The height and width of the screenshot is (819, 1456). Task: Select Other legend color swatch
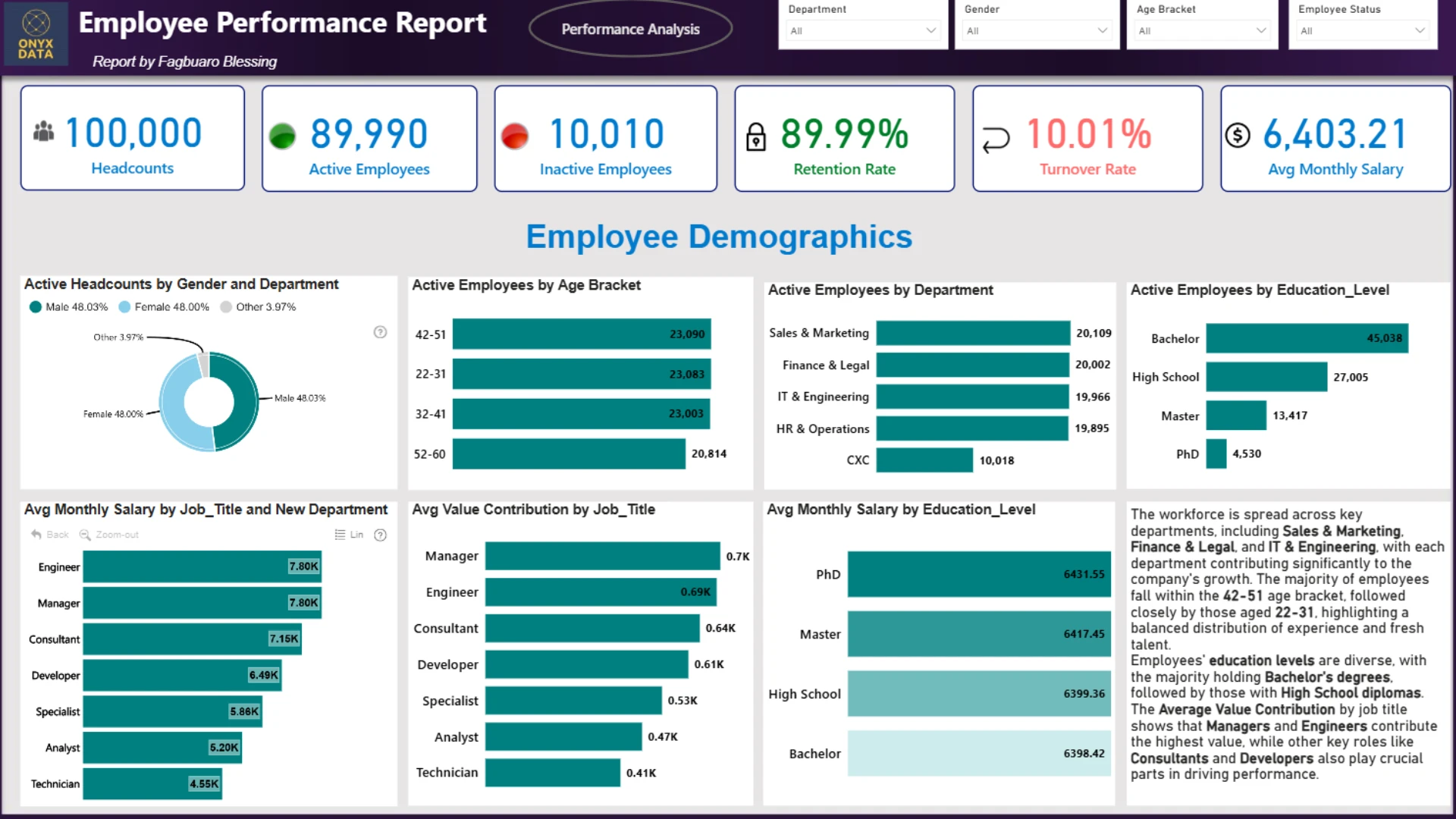(225, 307)
